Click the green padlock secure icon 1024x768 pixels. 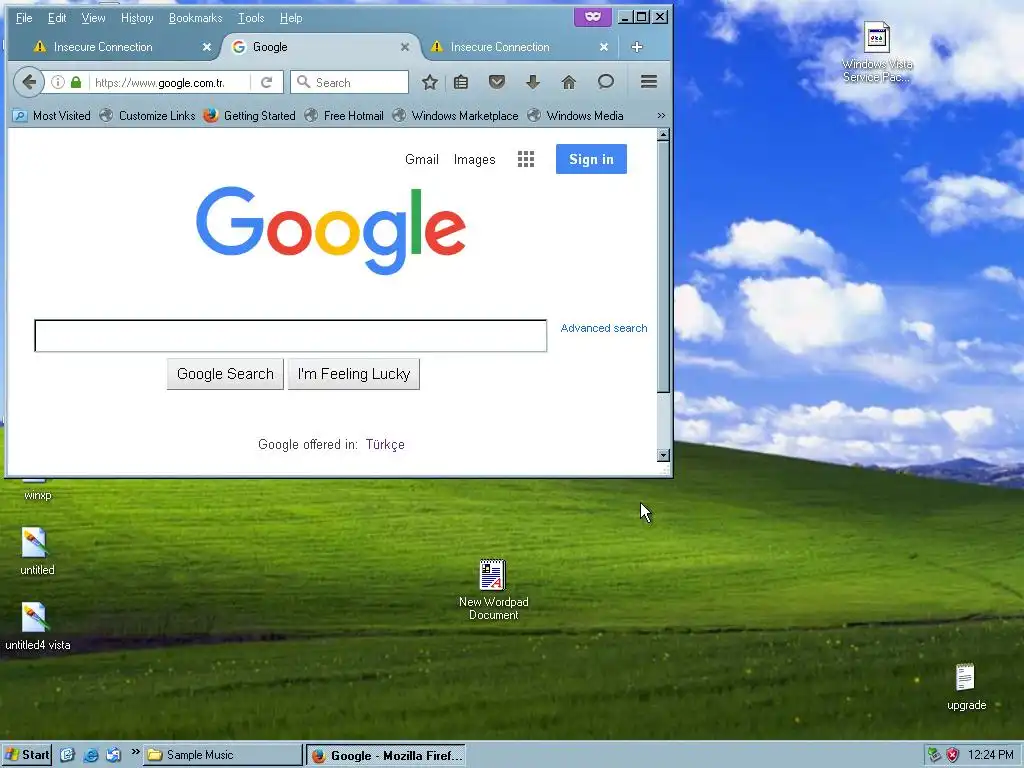tap(76, 82)
